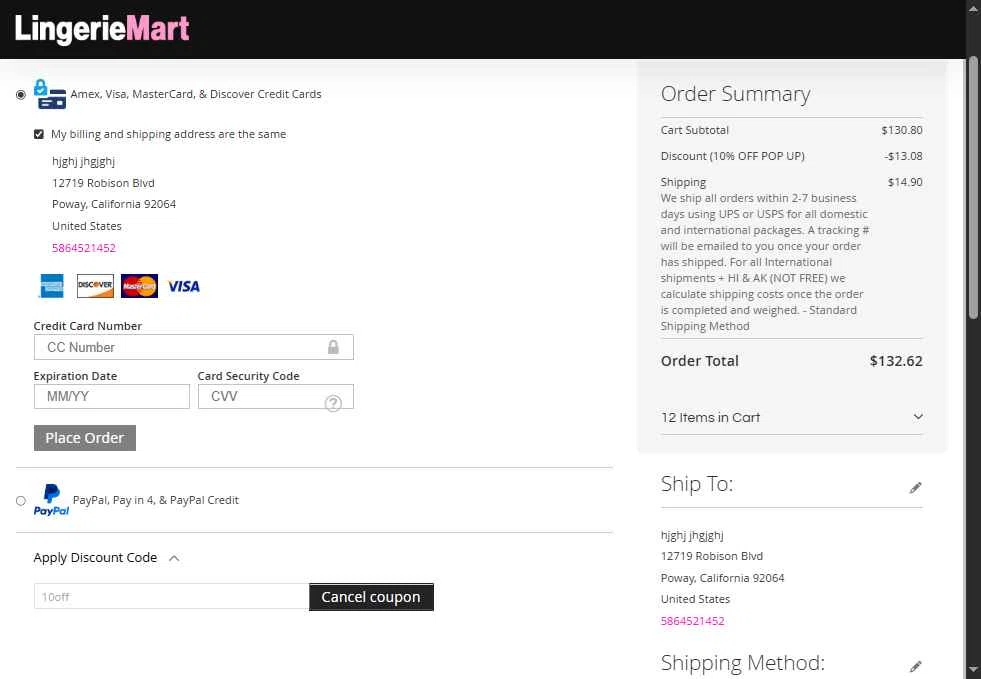Click the Shipping $14.90 value
981x679 pixels.
tap(905, 182)
